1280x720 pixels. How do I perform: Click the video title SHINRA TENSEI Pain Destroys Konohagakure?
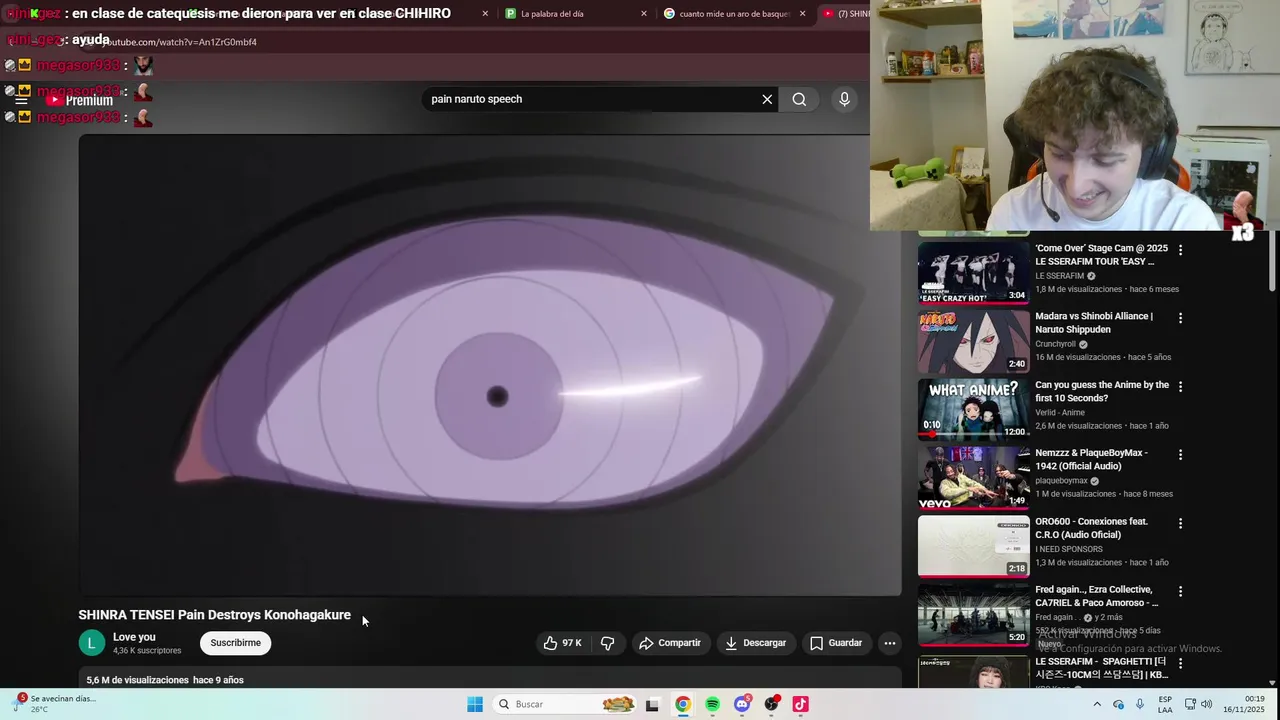pyautogui.click(x=215, y=615)
